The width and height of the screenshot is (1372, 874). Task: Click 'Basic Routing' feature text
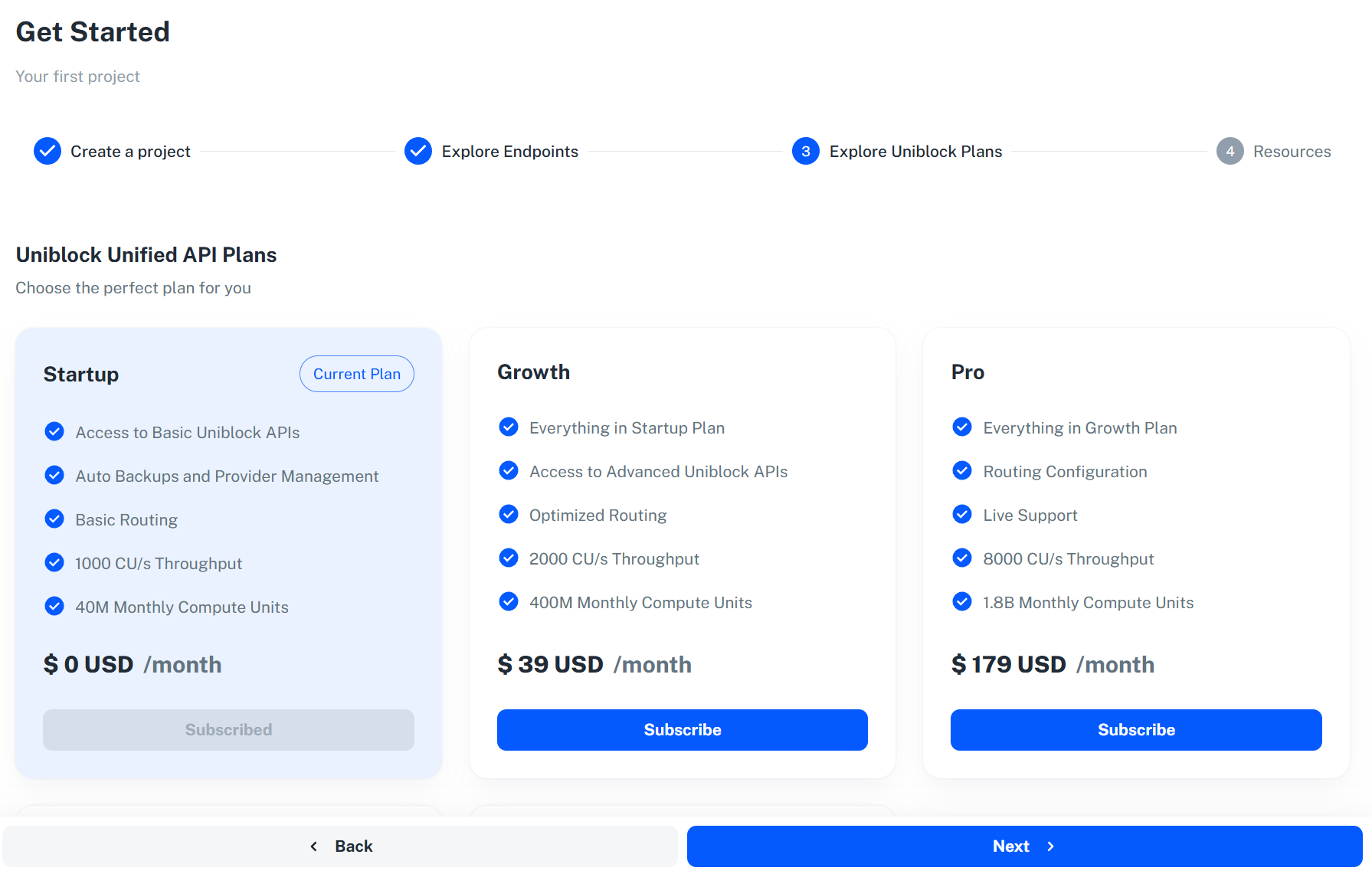(126, 520)
